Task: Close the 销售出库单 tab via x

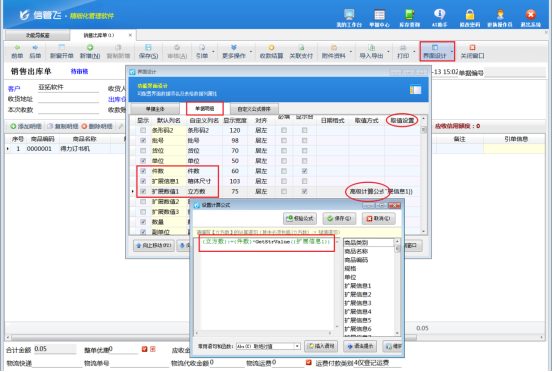Action: 130,35
